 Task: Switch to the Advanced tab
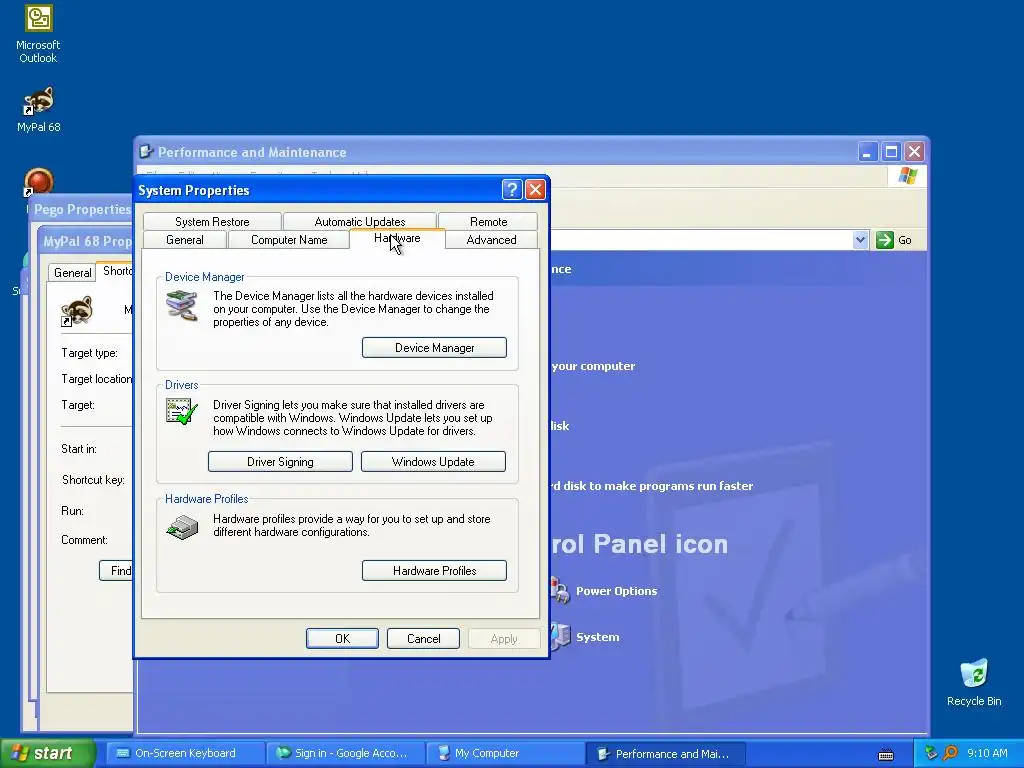[491, 240]
